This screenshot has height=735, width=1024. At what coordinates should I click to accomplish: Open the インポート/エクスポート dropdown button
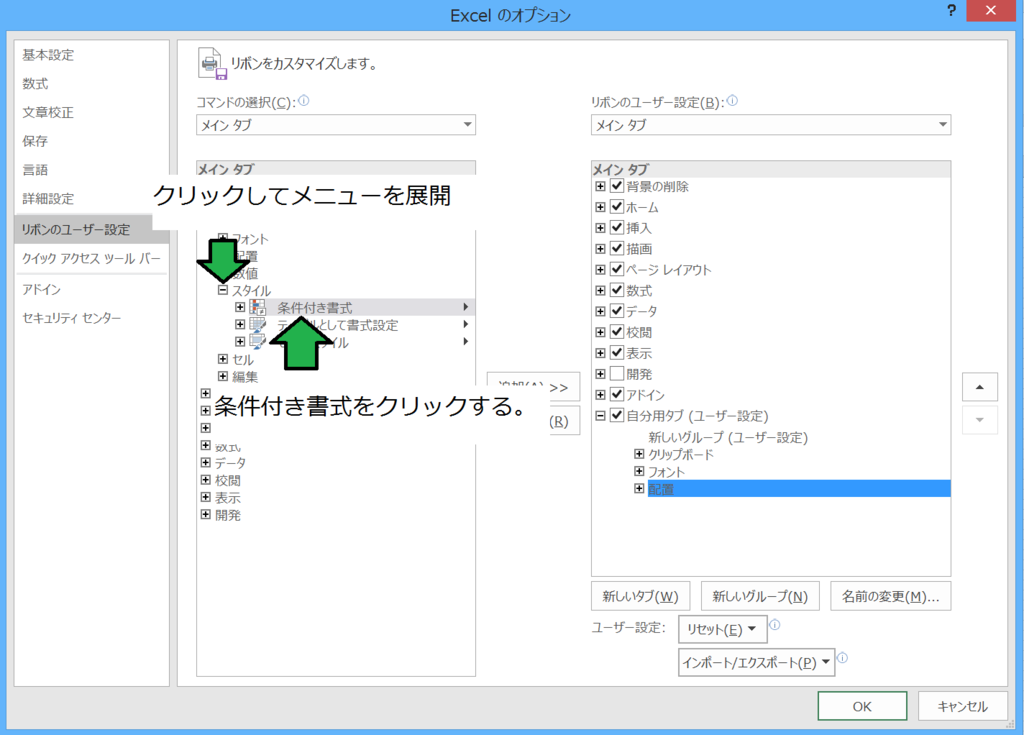756,662
